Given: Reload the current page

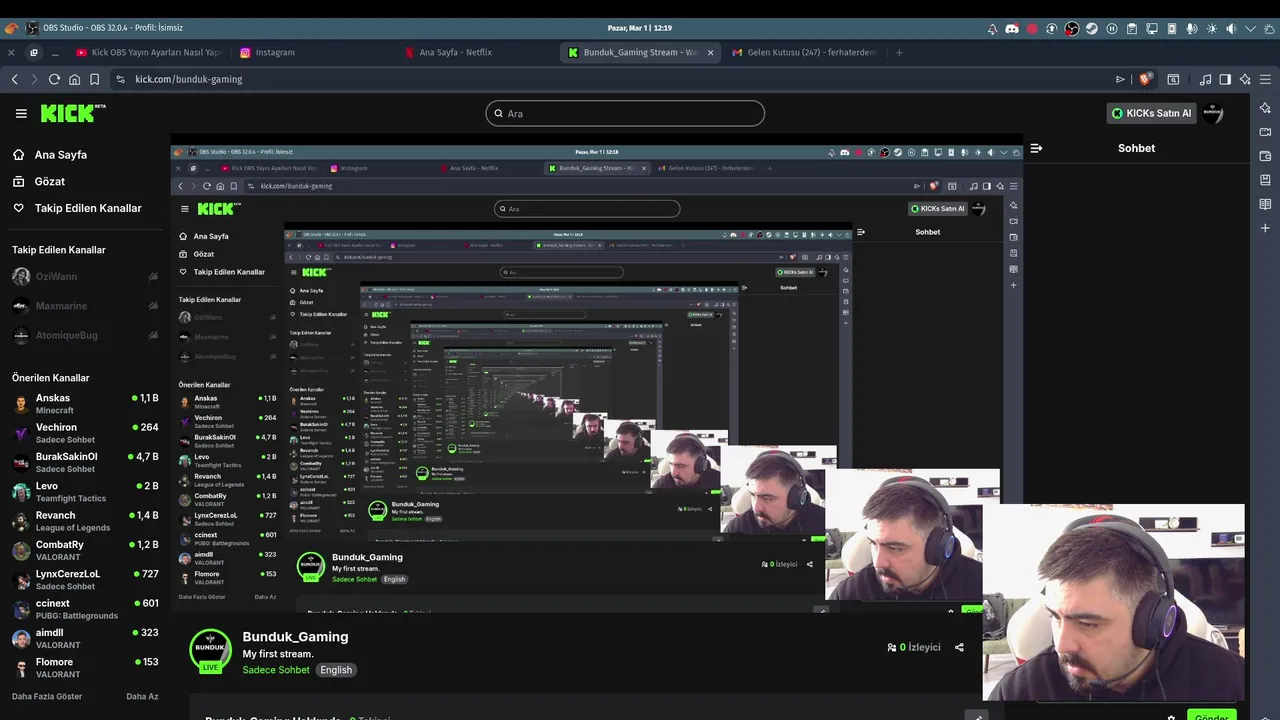Looking at the screenshot, I should click(54, 79).
